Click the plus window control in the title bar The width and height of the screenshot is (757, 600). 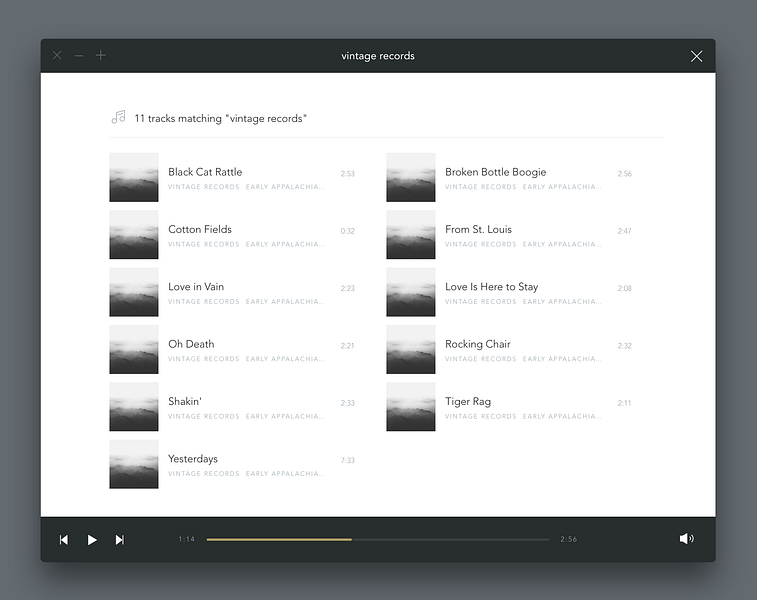pyautogui.click(x=100, y=55)
